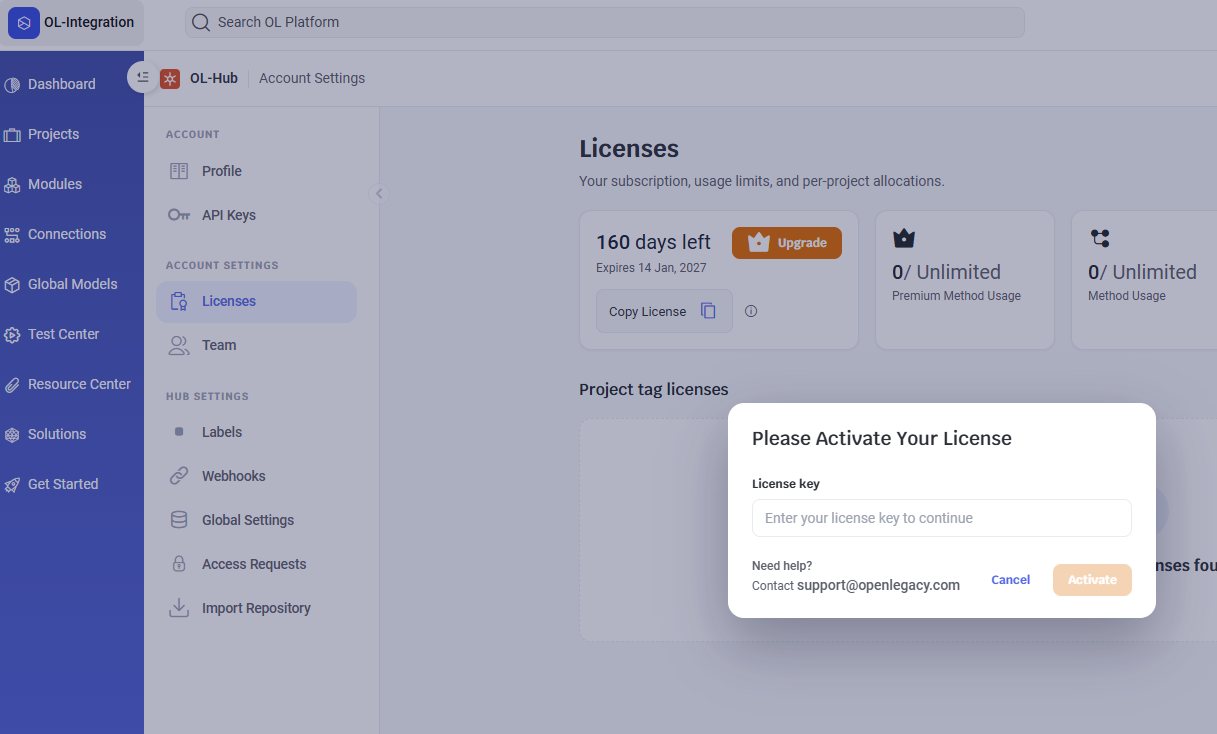This screenshot has width=1217, height=734.
Task: Click the Modules cubes icon
Action: click(x=12, y=184)
